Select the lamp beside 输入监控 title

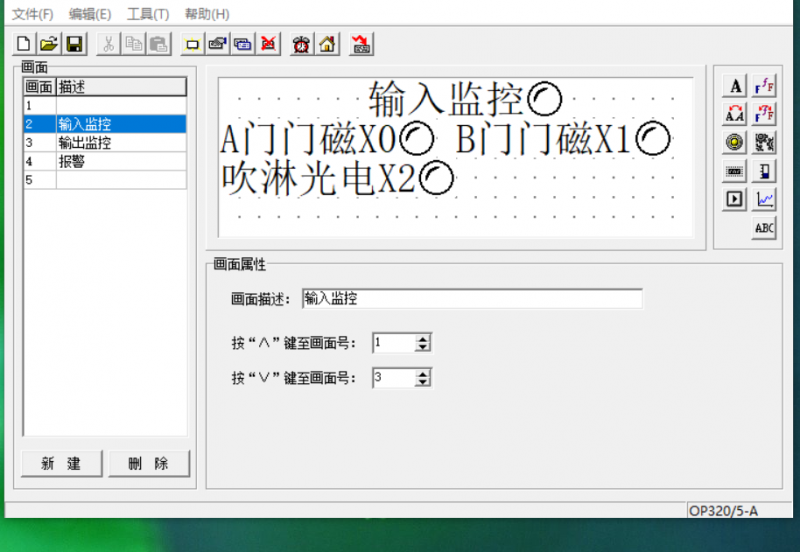pyautogui.click(x=544, y=99)
